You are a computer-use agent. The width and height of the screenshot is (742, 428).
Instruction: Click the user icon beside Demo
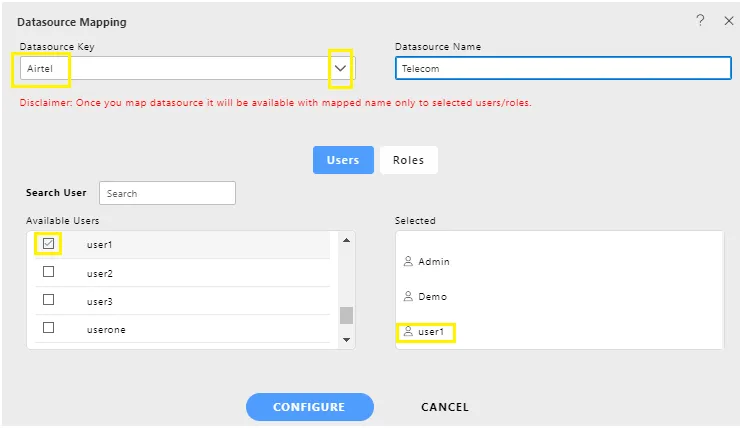(x=408, y=297)
